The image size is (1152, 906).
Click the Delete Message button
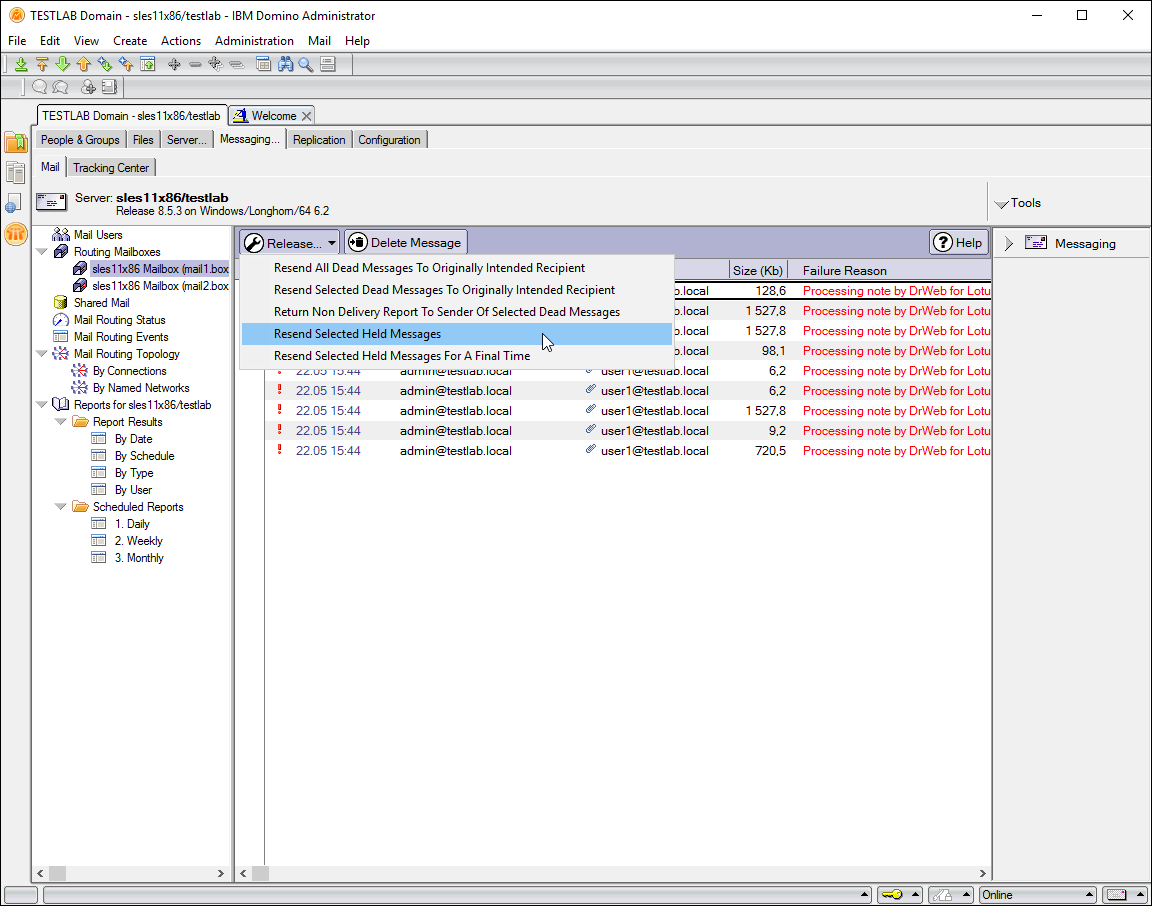tap(406, 243)
